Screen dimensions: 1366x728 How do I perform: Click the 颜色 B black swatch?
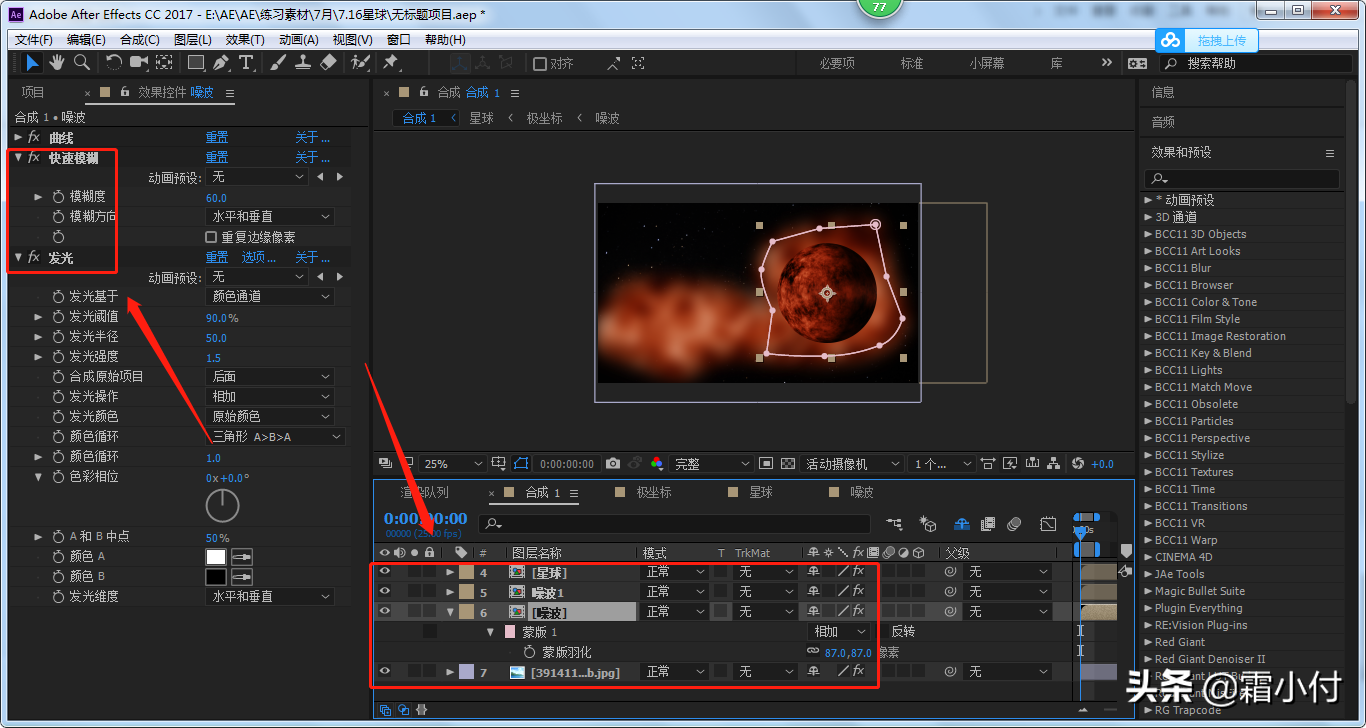pyautogui.click(x=216, y=577)
